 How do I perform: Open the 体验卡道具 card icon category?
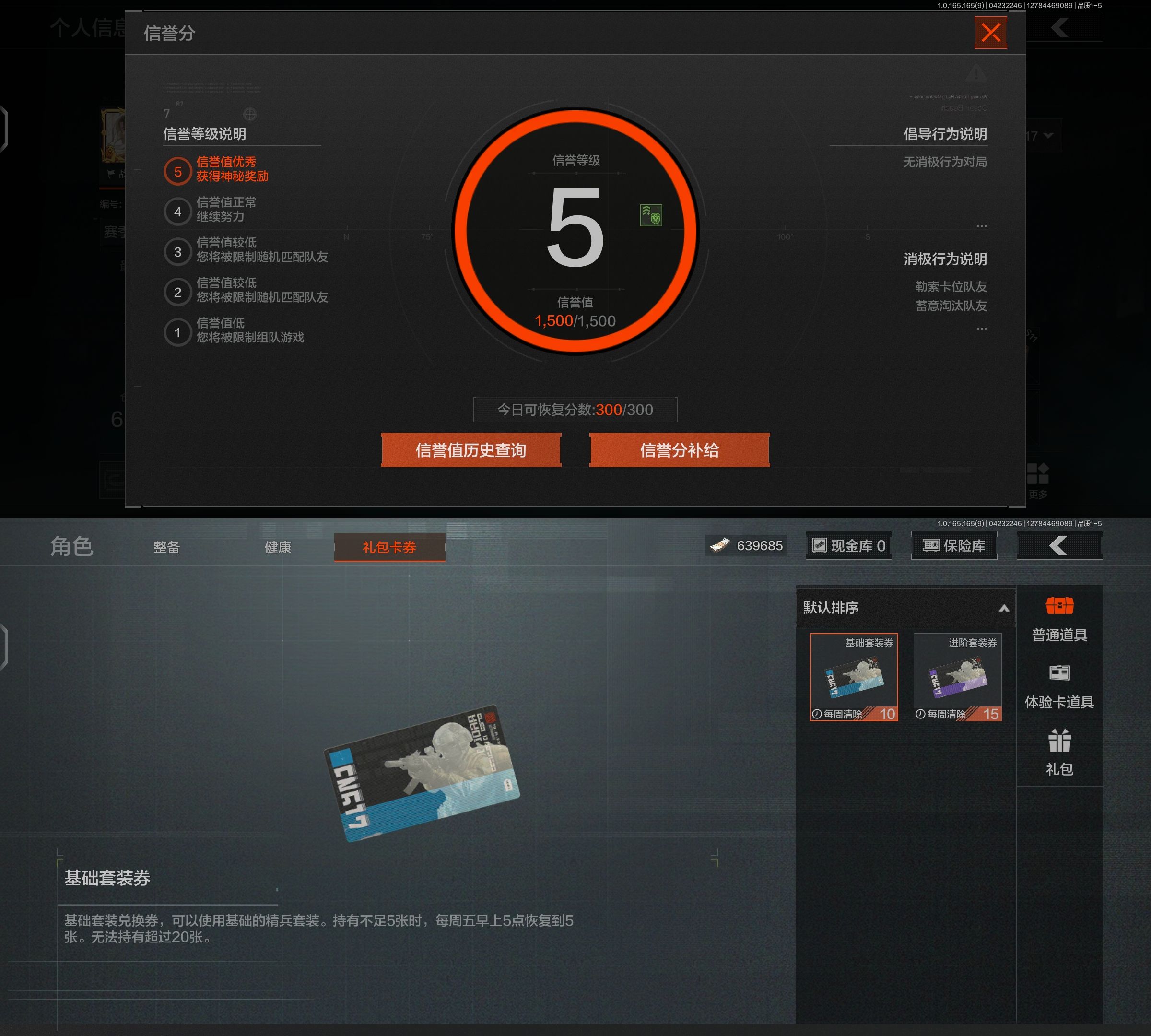coord(1059,673)
